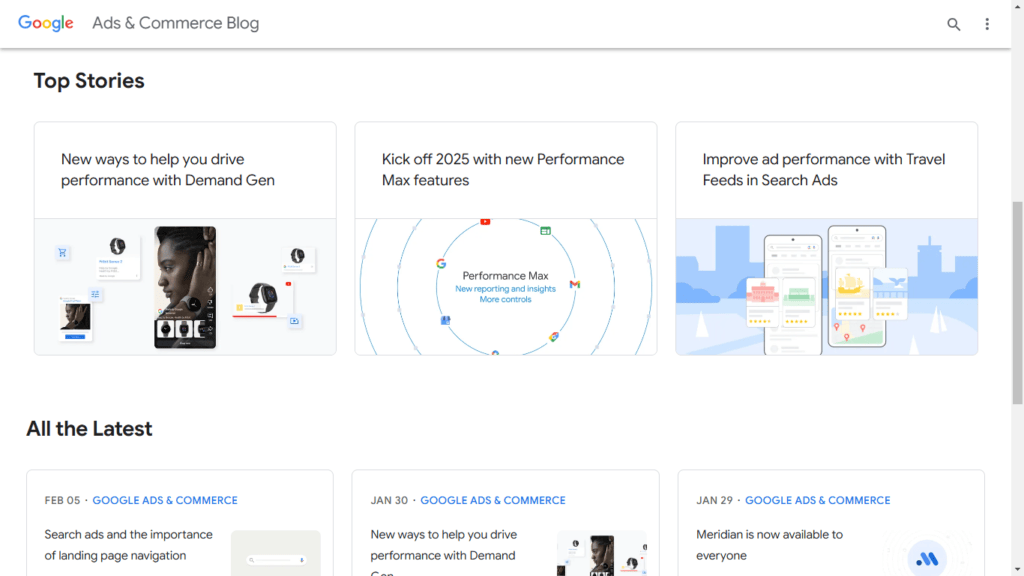
Task: Open 'Kick off 2025 with new Performance Max' story
Action: [502, 170]
